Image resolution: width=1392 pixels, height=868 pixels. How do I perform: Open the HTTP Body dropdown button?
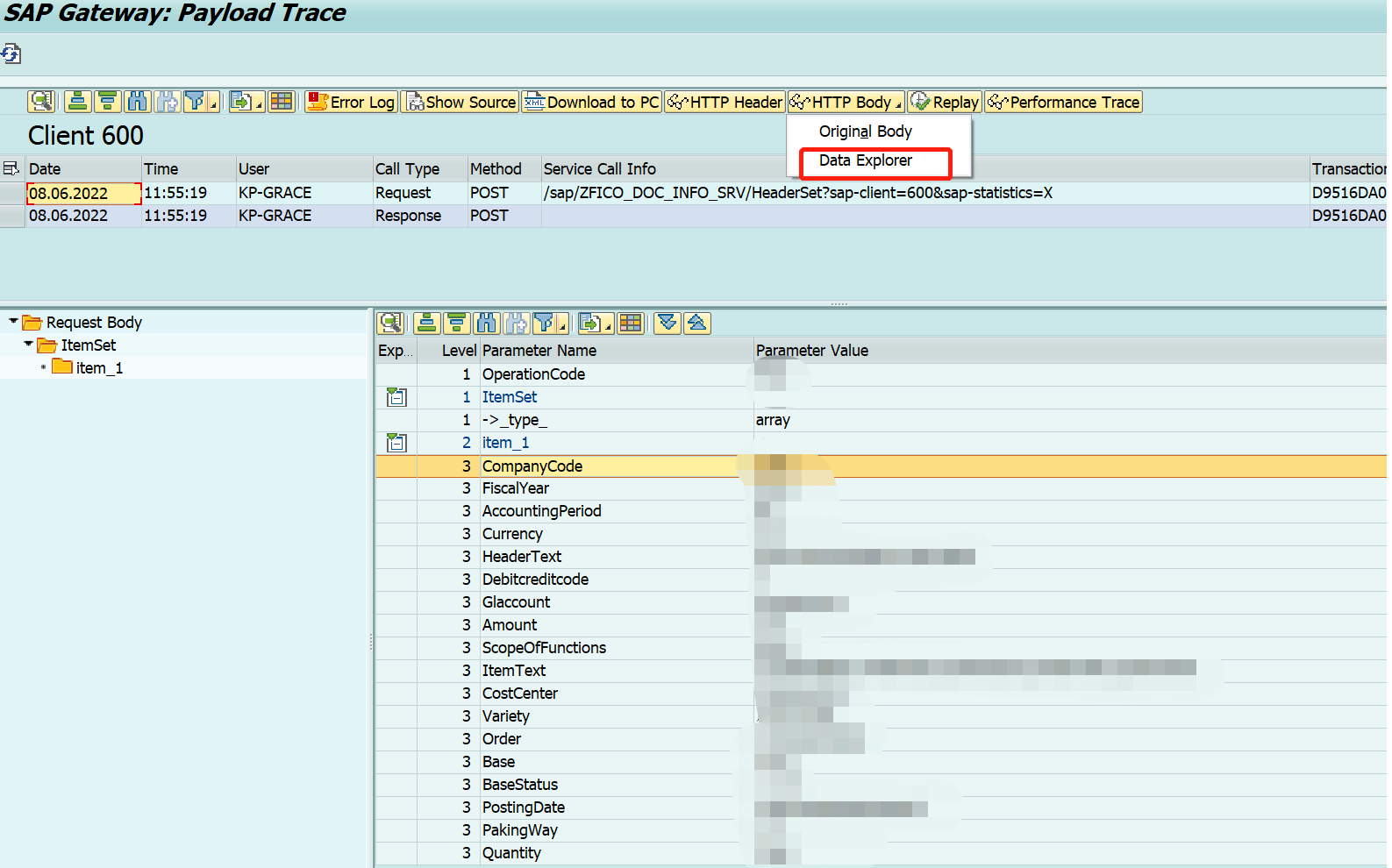coord(846,102)
